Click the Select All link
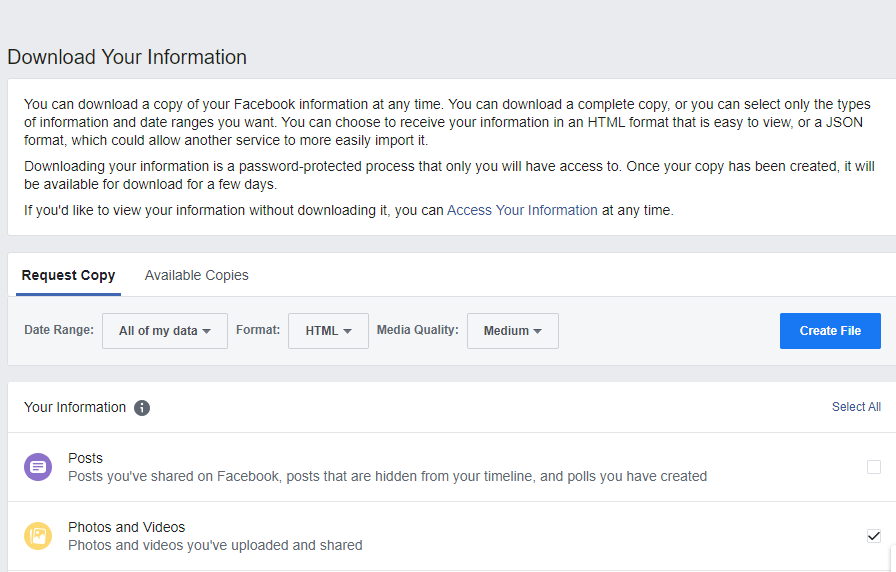896x572 pixels. tap(856, 407)
